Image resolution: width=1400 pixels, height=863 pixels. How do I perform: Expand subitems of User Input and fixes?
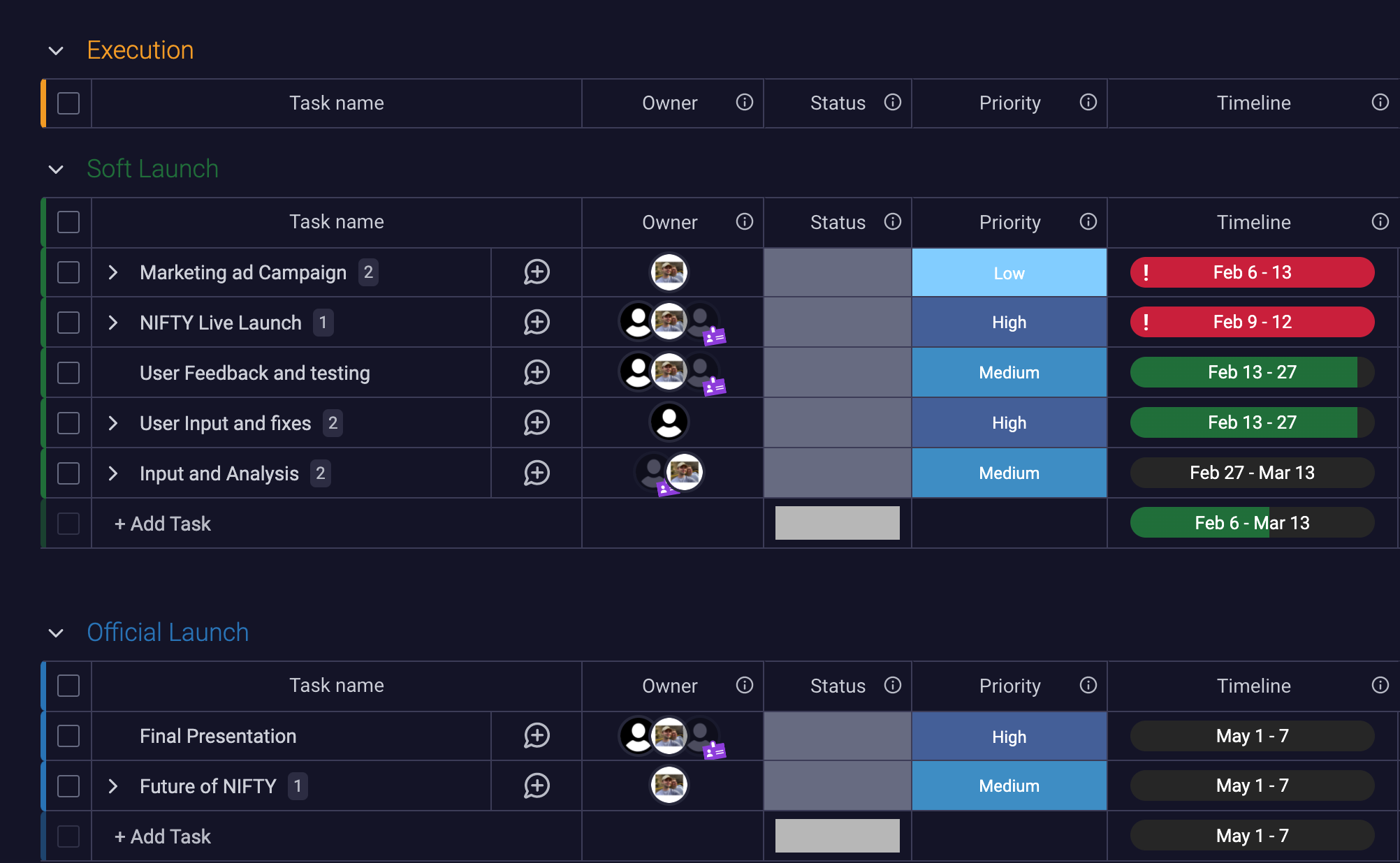[x=112, y=423]
